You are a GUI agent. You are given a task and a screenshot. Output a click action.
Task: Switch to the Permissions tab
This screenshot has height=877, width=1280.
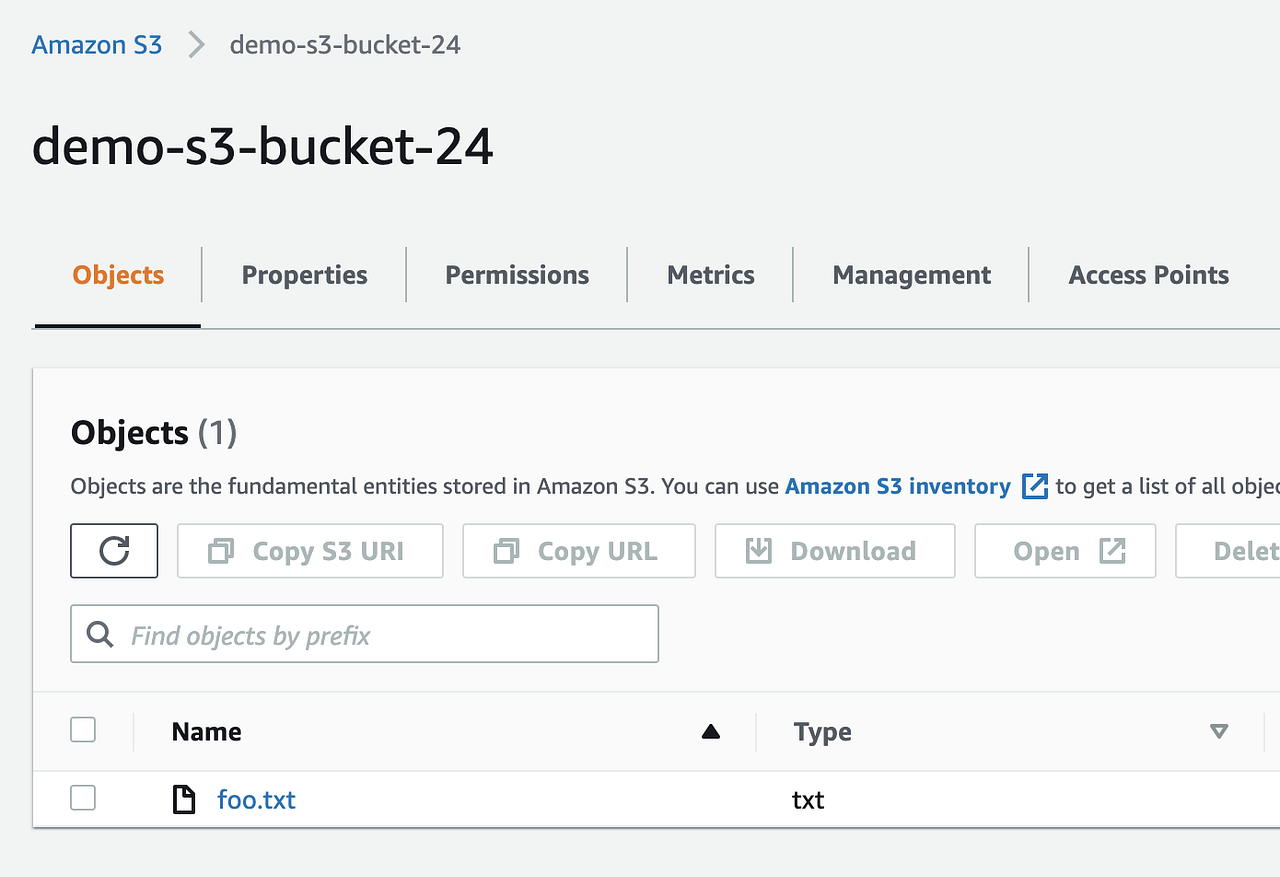click(516, 274)
